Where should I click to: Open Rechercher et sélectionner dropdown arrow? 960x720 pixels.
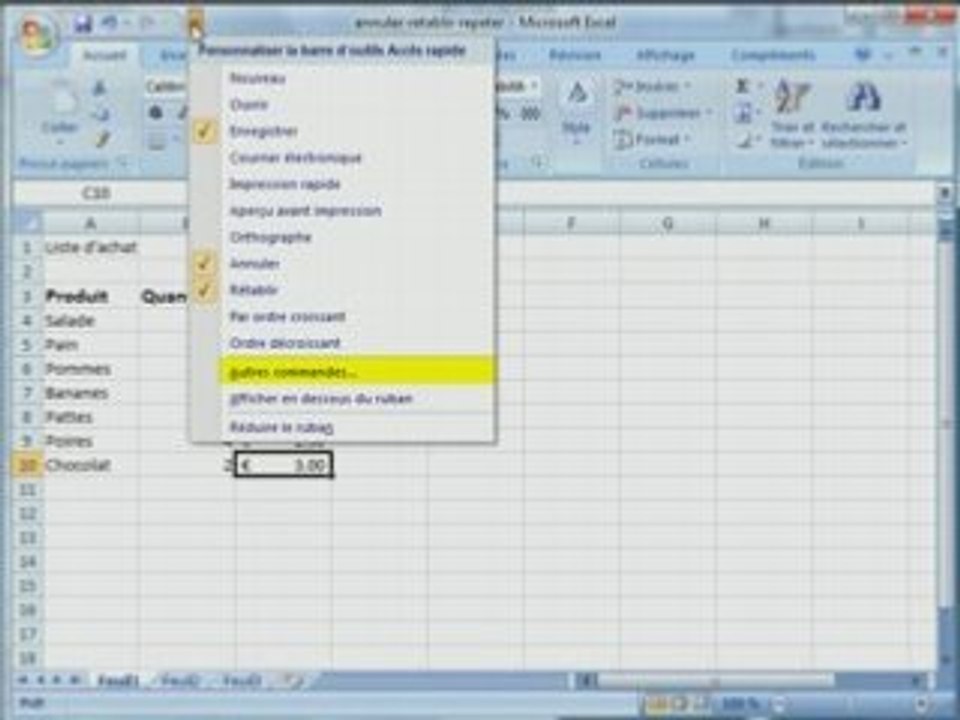903,143
